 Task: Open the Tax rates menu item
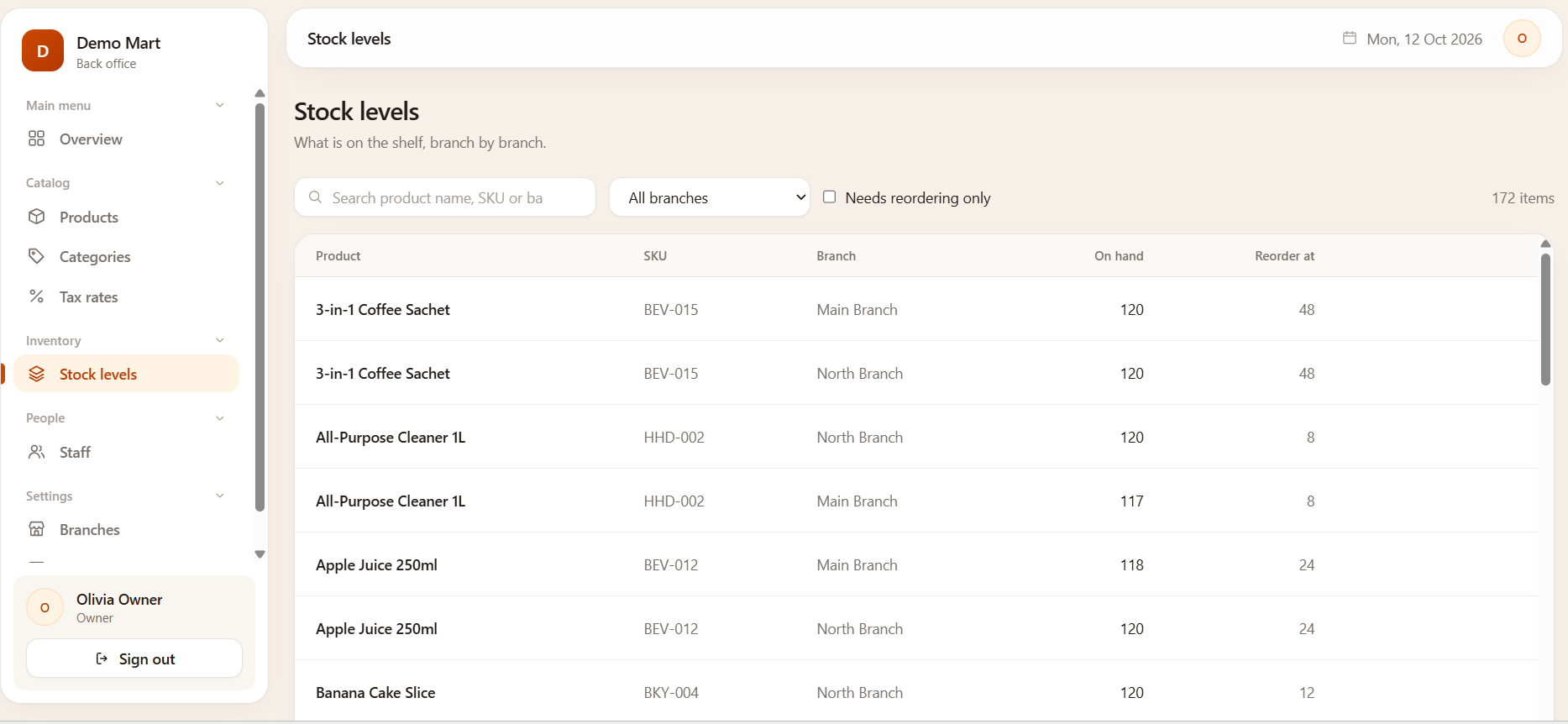tap(126, 296)
